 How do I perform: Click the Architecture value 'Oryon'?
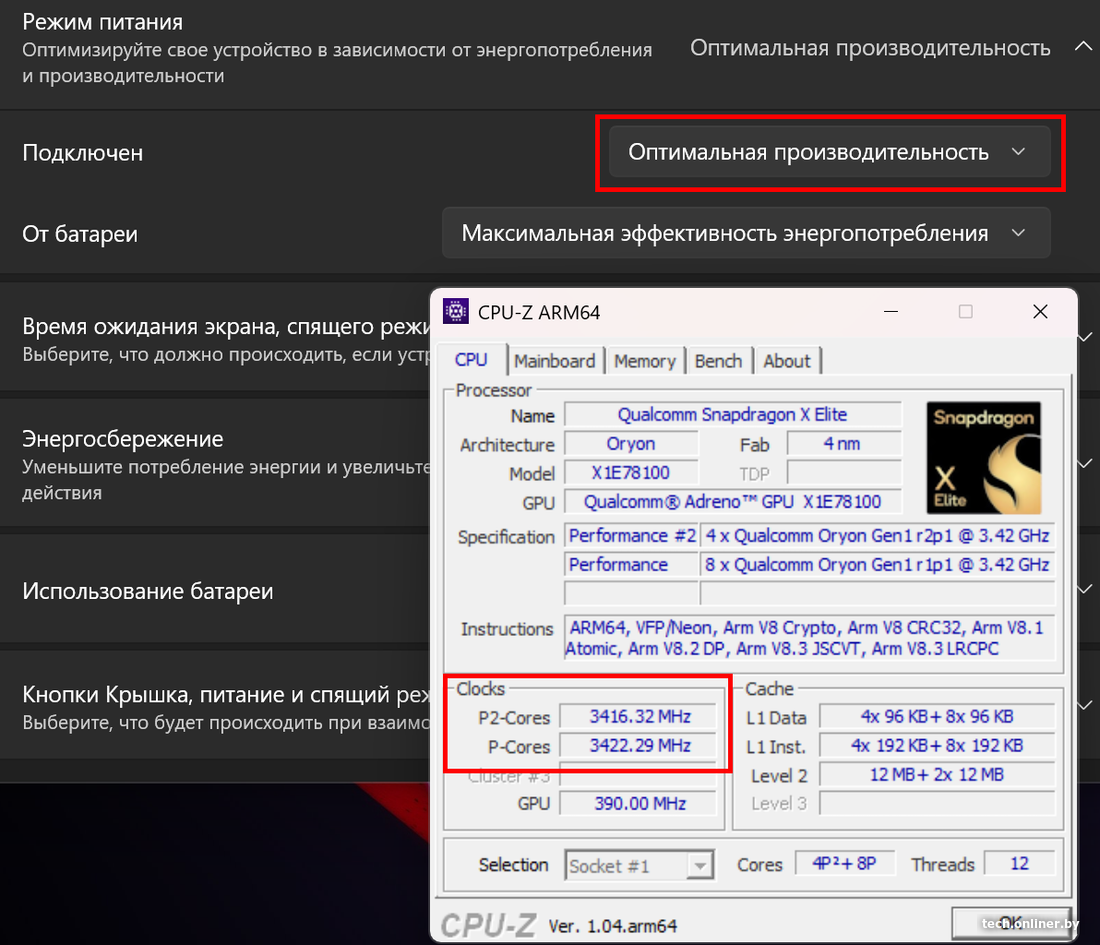point(631,444)
